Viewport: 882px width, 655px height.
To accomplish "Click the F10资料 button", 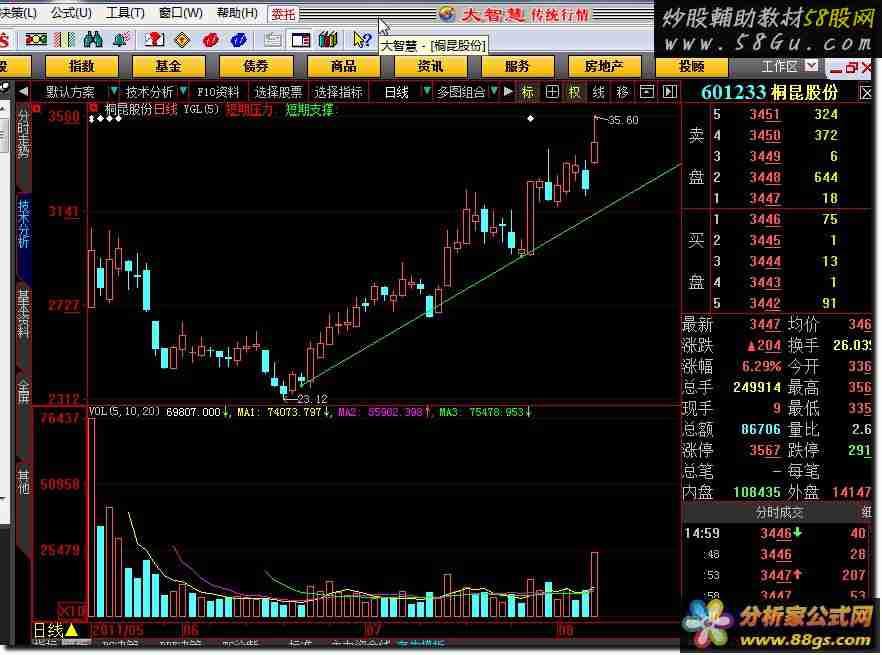I will pyautogui.click(x=218, y=92).
